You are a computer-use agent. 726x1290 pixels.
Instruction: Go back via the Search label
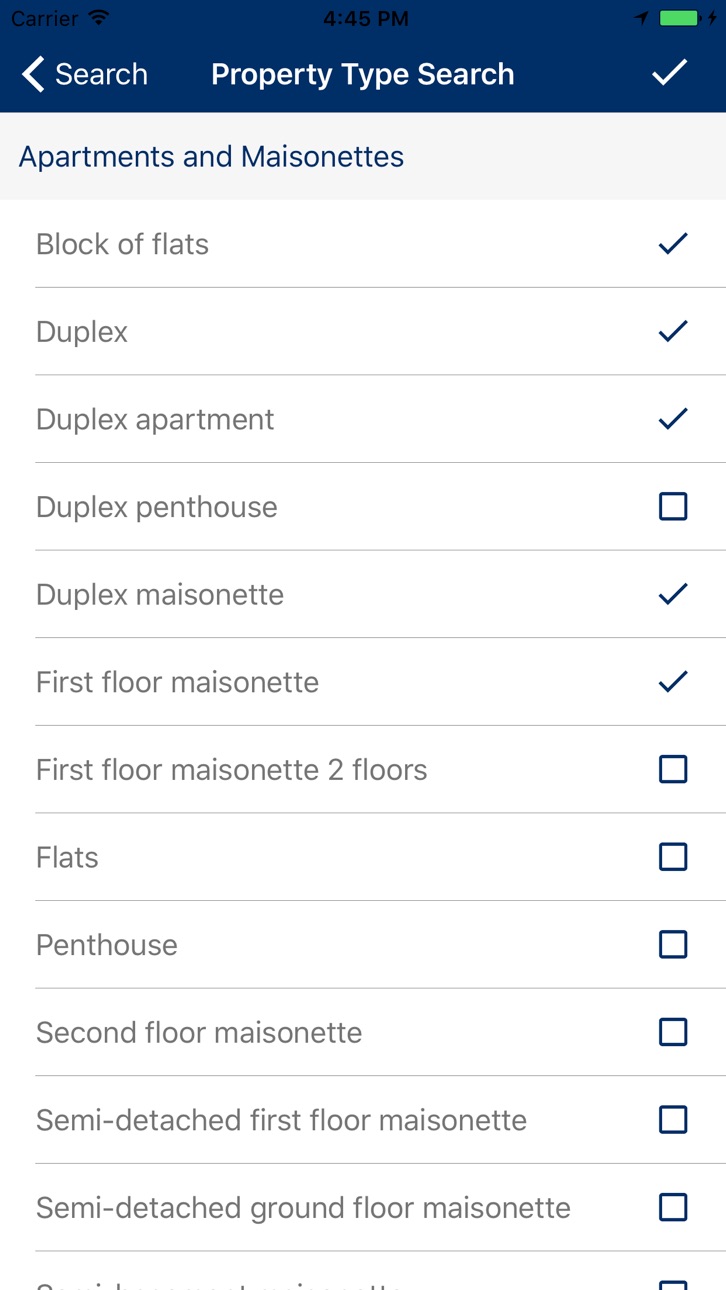(x=101, y=74)
